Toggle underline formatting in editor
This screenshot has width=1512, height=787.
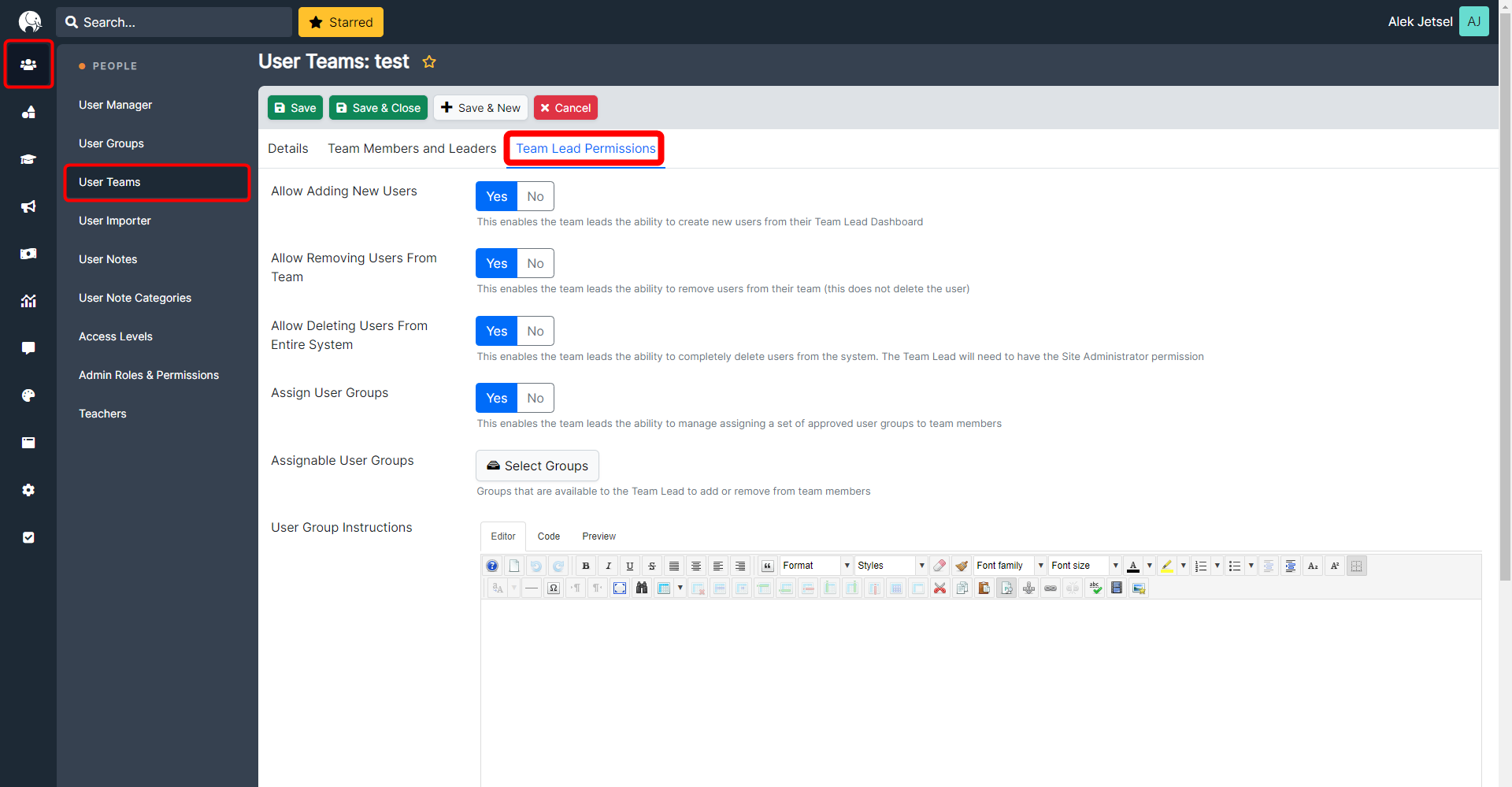[x=630, y=566]
